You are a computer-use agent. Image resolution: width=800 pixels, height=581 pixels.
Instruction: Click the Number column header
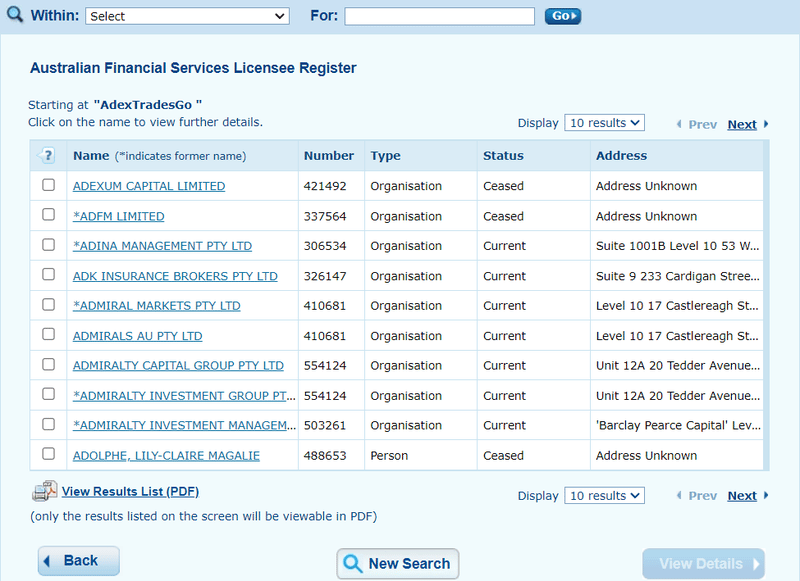click(x=329, y=156)
